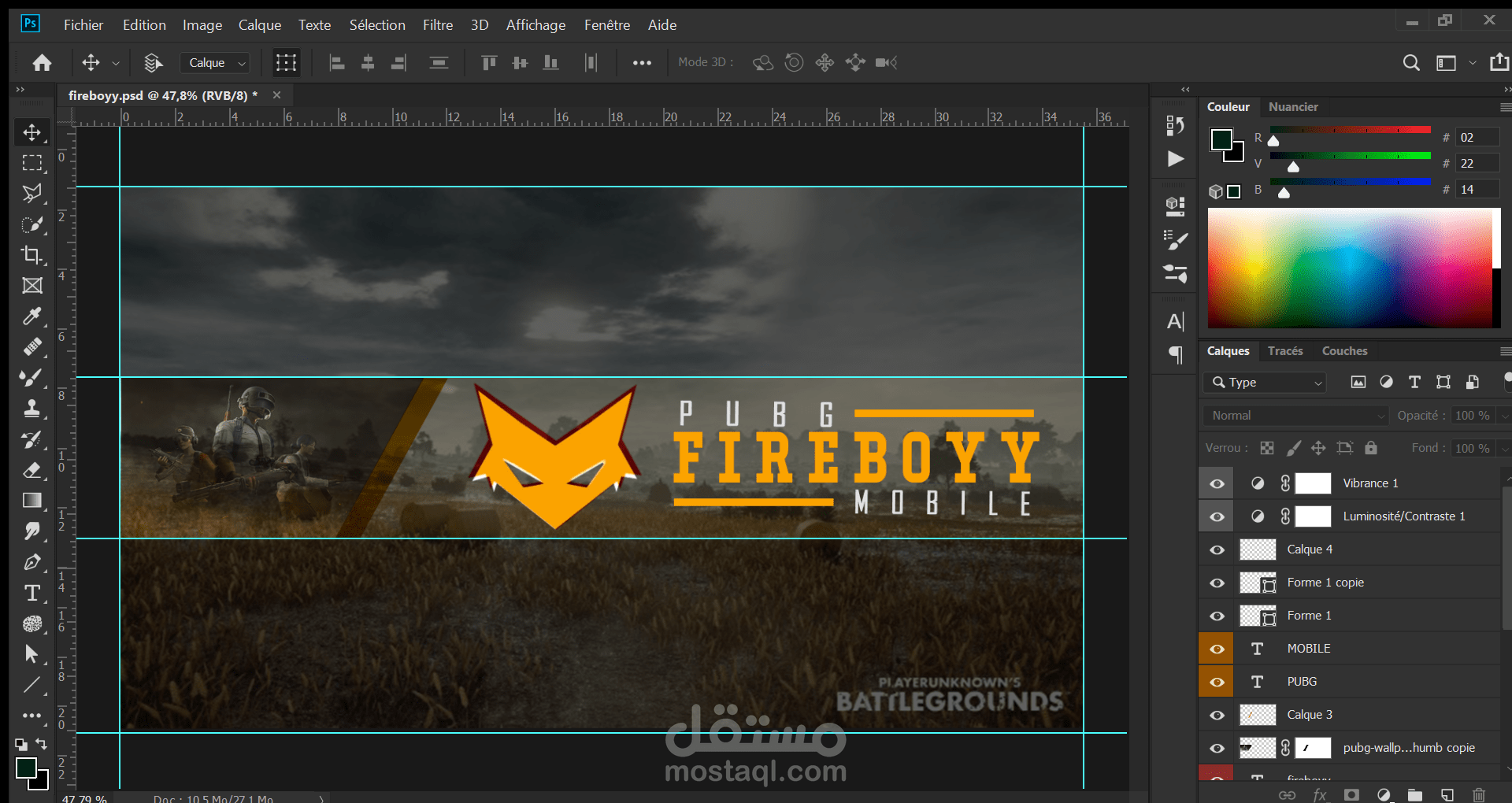1512x803 pixels.
Task: Toggle visibility of Forme 1 layer
Action: [1217, 616]
